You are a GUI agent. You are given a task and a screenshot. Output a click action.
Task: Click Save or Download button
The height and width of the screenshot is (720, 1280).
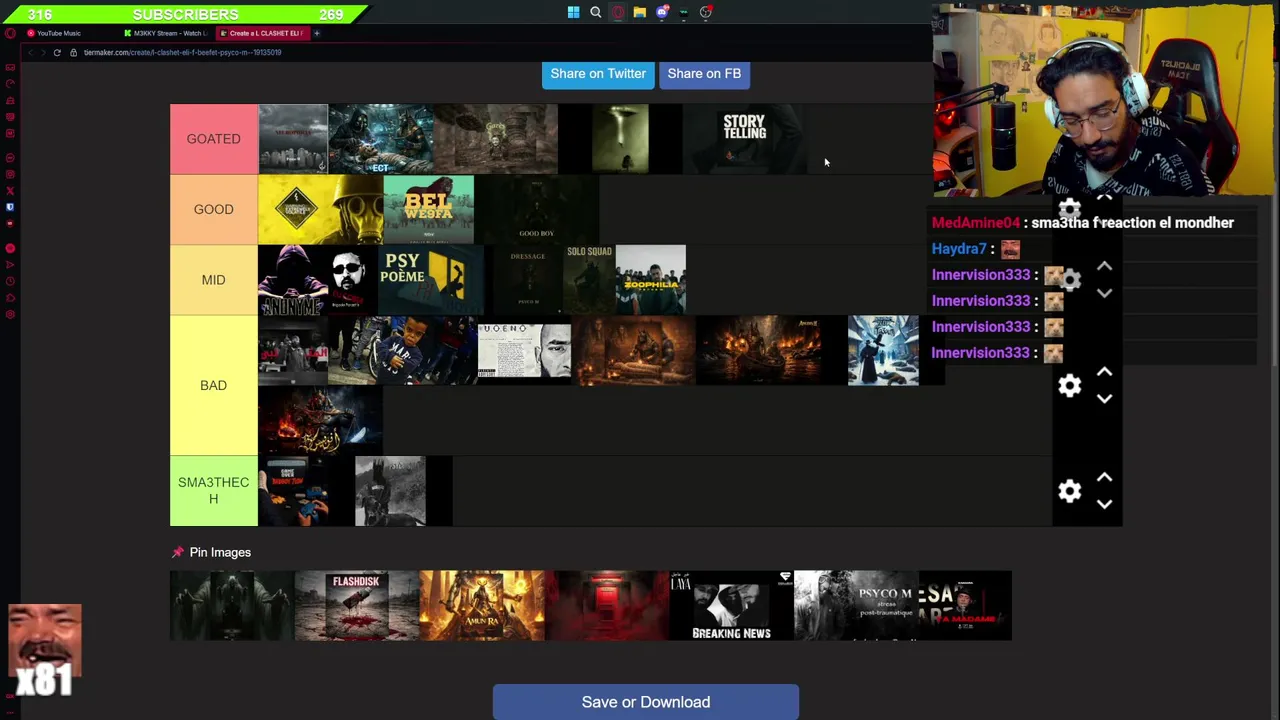[646, 702]
